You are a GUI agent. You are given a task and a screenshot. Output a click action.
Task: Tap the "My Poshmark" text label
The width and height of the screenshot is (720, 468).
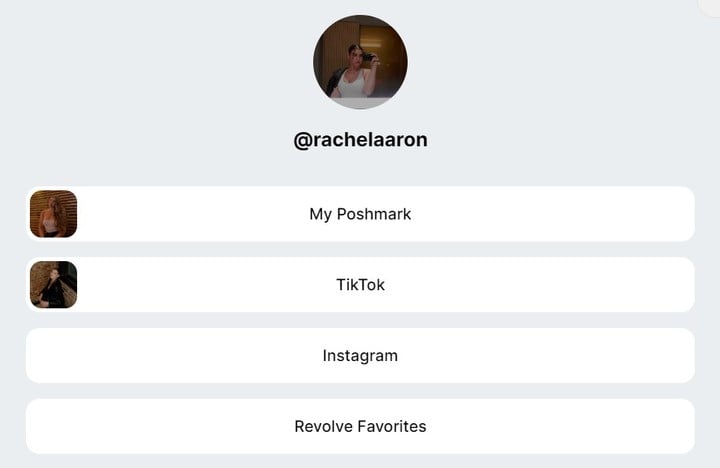(360, 214)
